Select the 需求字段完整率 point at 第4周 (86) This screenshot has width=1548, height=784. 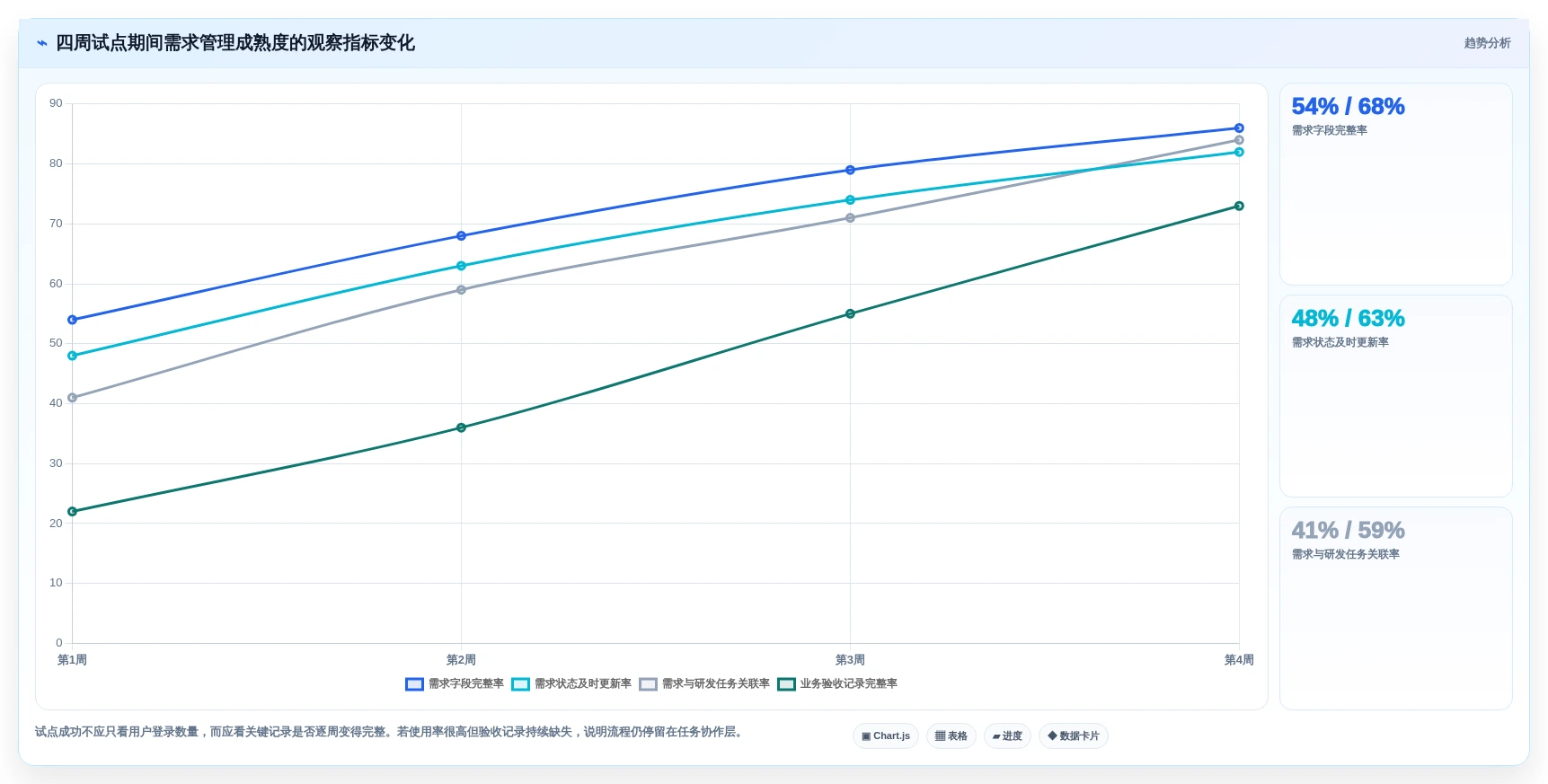[x=1239, y=128]
